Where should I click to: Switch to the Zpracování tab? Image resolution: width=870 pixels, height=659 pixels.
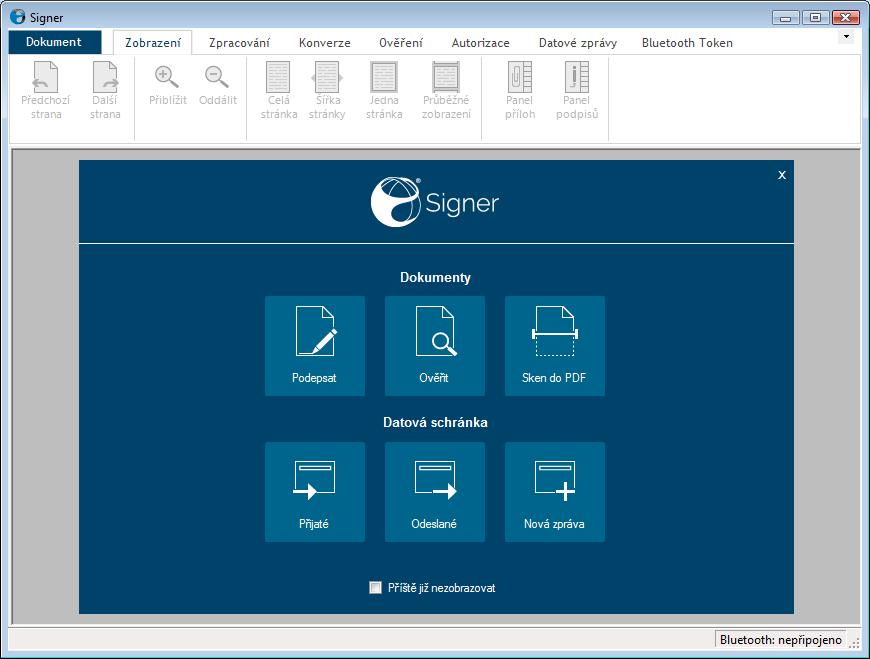click(x=239, y=43)
